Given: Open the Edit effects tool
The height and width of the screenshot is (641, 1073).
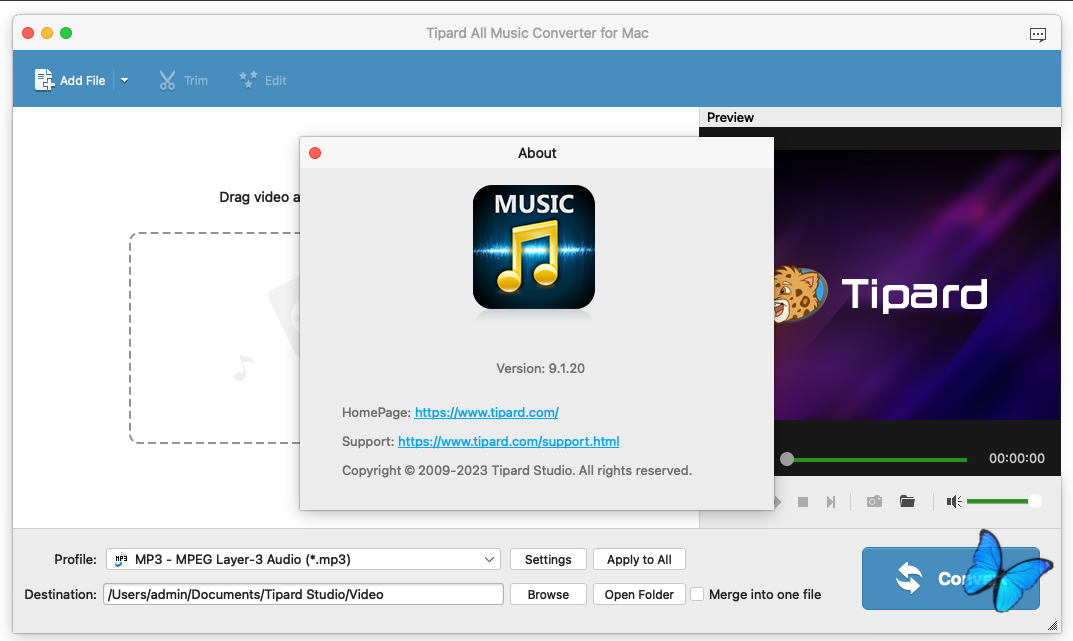Looking at the screenshot, I should click(263, 80).
